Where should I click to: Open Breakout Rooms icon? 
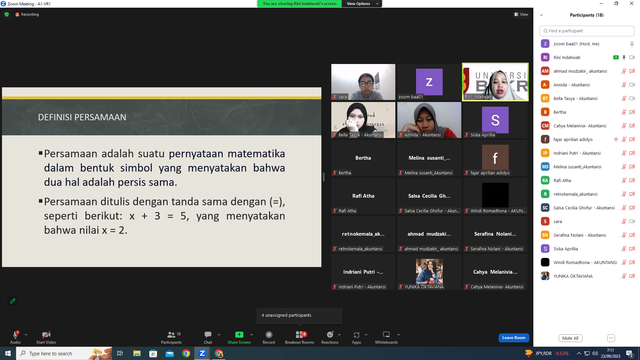coord(300,335)
